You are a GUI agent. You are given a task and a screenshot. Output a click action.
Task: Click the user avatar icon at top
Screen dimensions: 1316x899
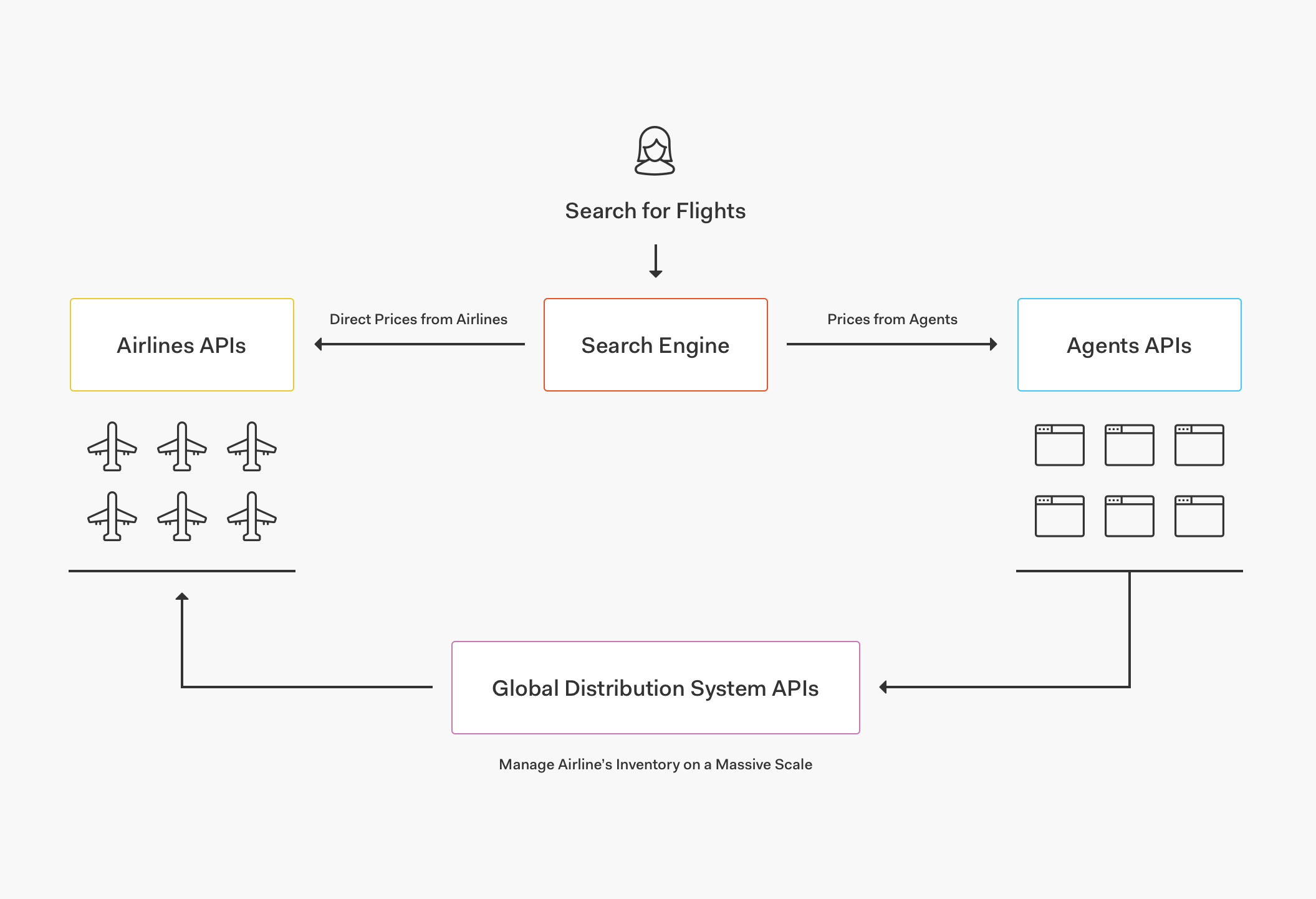655,151
